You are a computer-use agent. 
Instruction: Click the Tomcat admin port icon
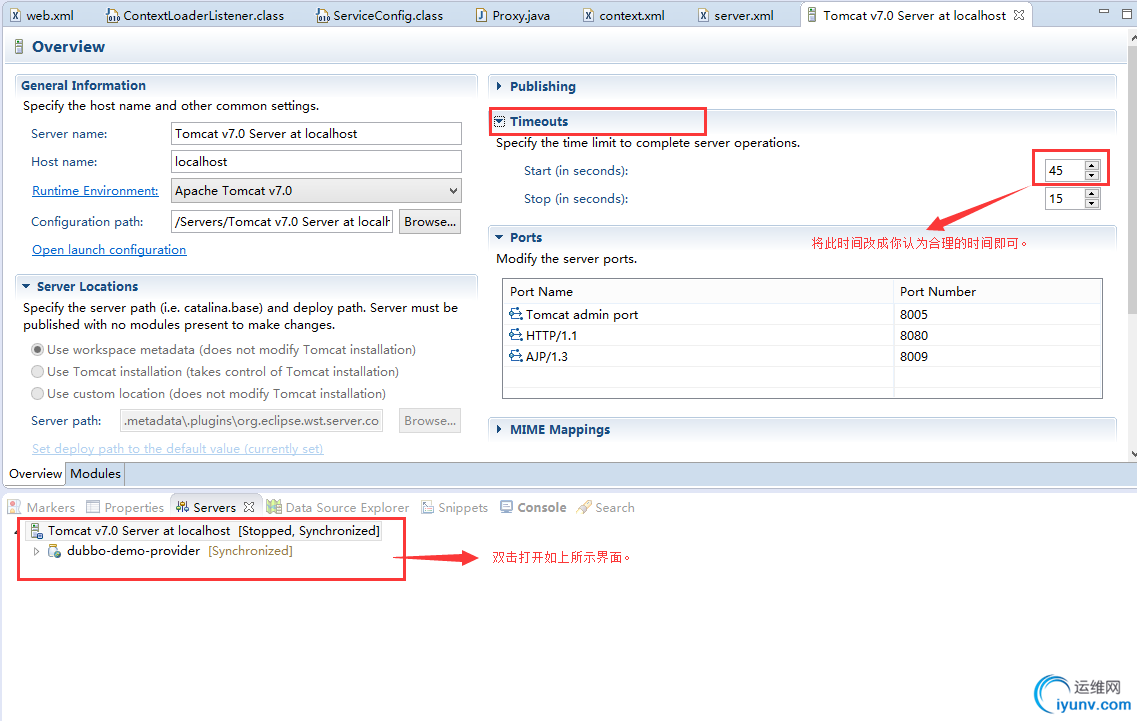pos(516,314)
